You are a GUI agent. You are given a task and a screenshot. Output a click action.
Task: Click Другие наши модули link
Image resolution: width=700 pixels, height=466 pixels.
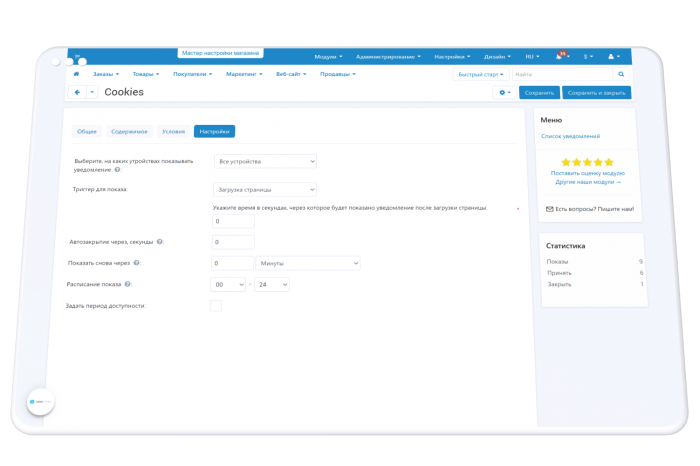(x=588, y=182)
